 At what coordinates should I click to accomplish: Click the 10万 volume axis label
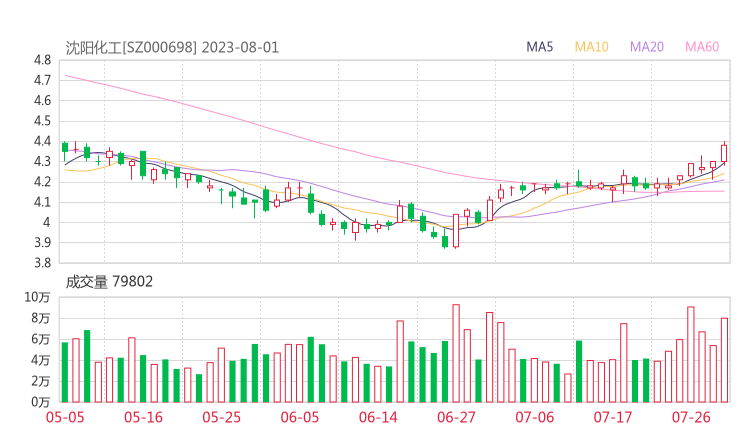(37, 297)
